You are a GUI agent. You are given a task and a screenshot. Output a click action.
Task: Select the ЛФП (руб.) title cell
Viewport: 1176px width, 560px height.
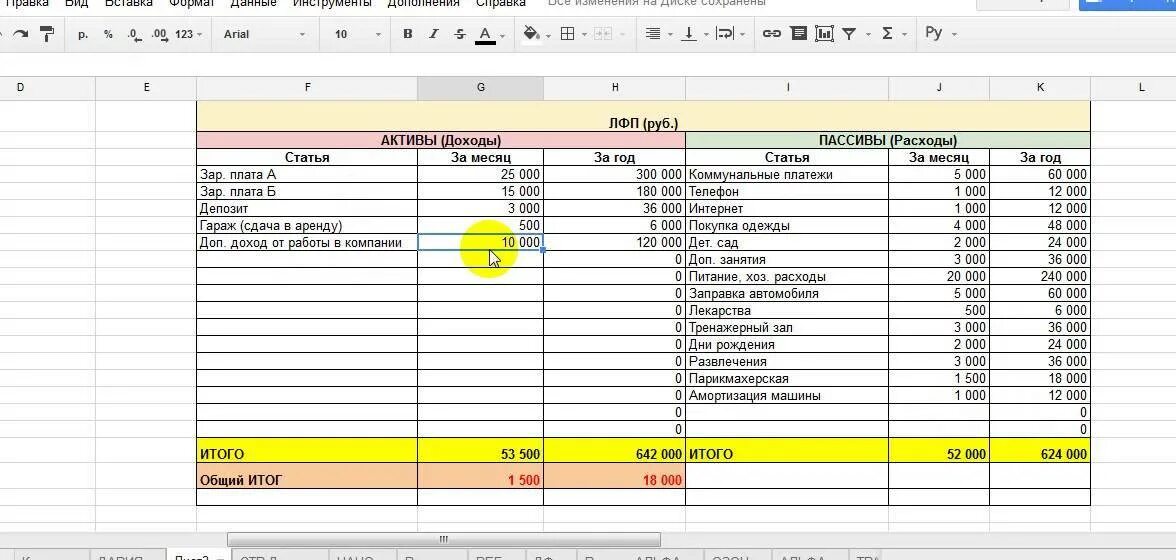point(643,116)
